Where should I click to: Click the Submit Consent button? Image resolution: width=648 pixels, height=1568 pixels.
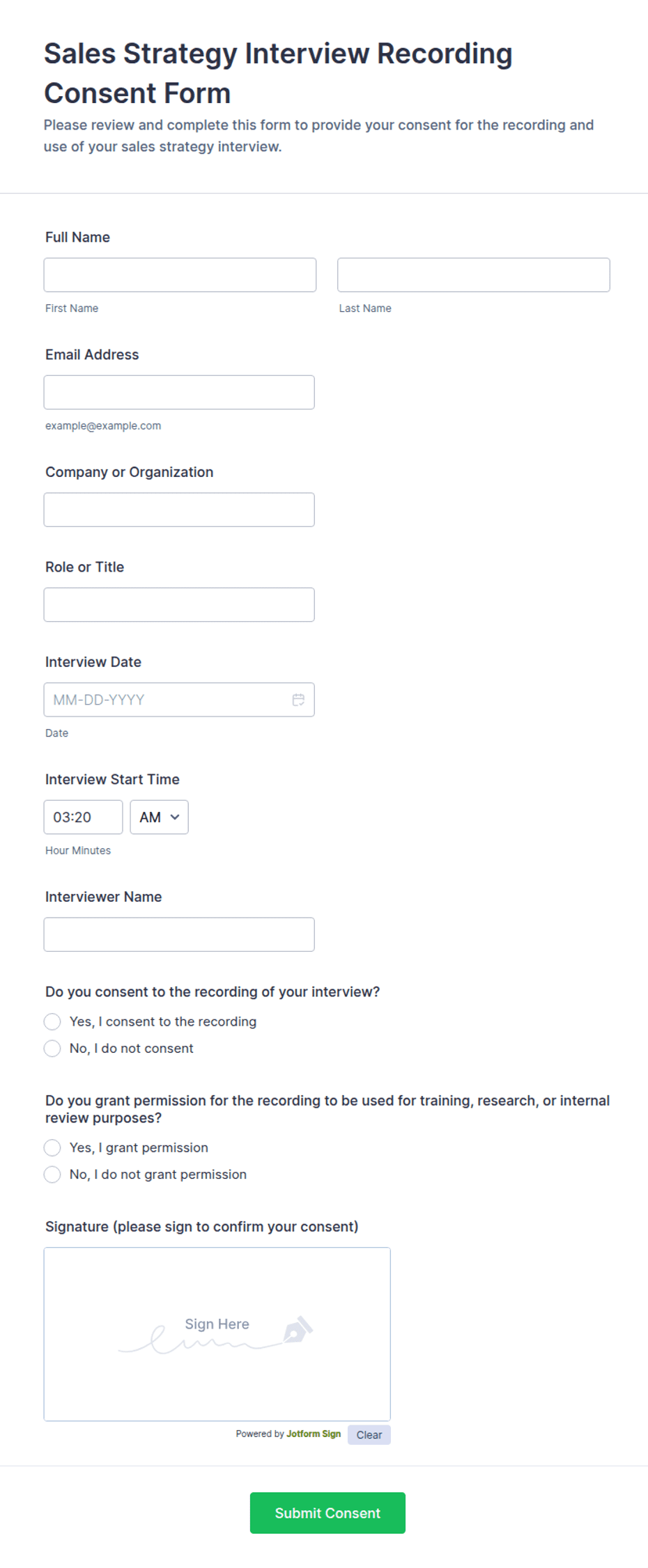point(327,1513)
